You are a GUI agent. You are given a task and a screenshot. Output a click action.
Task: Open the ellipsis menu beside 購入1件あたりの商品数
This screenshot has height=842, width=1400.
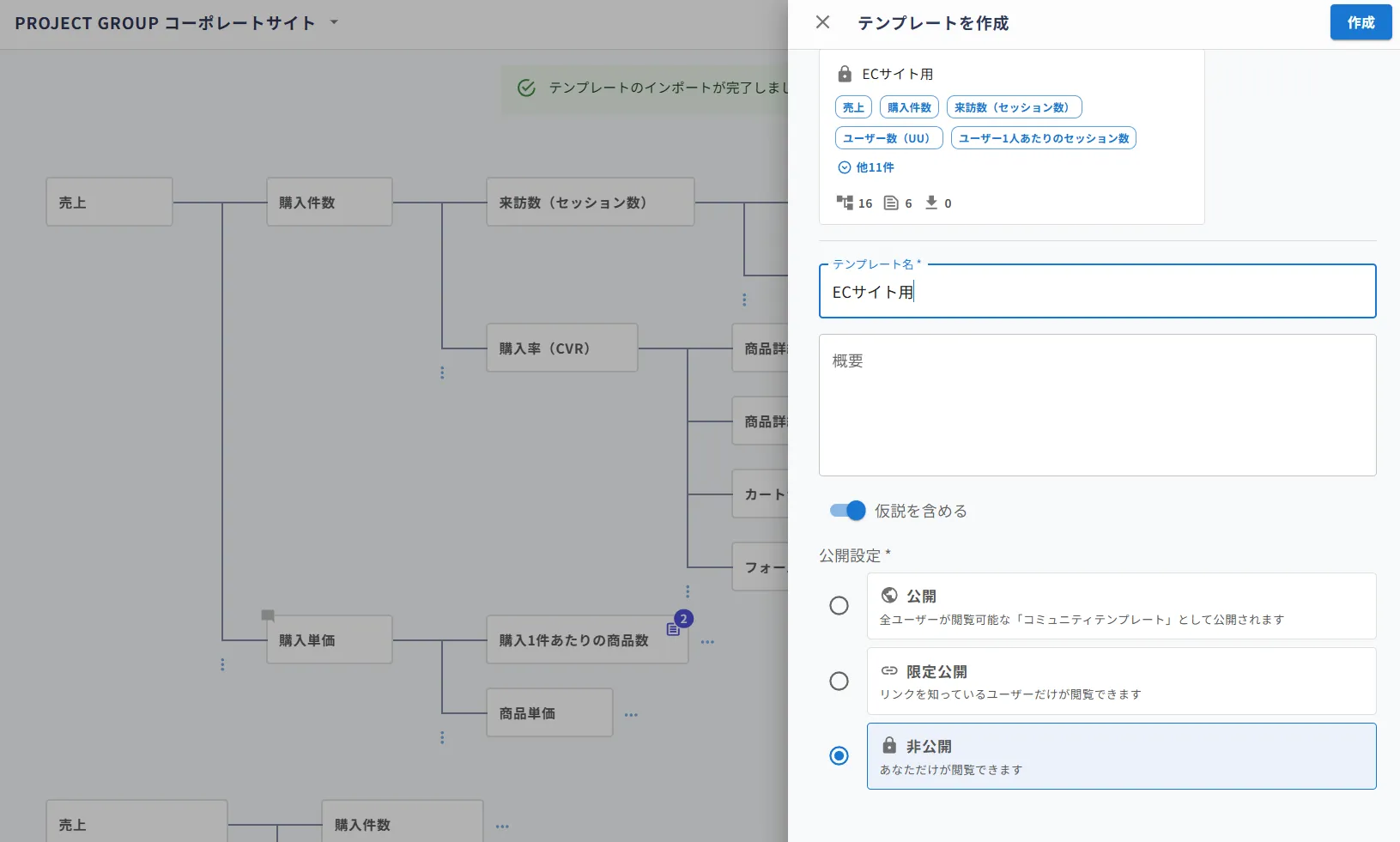point(707,641)
